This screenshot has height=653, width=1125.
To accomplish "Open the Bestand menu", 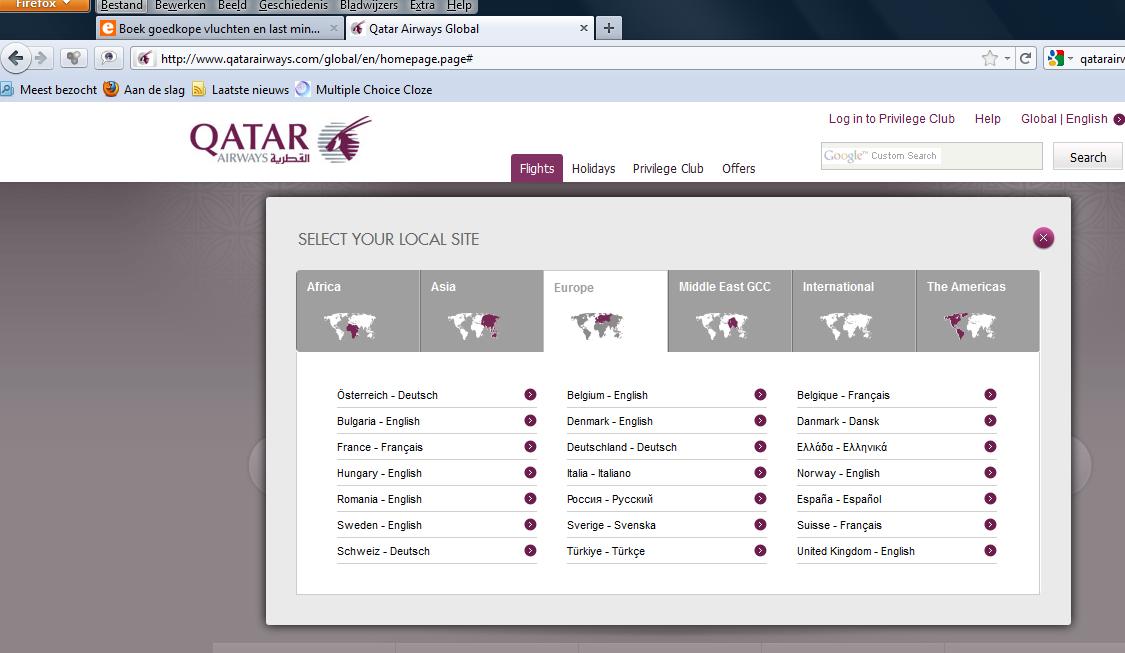I will (x=121, y=6).
